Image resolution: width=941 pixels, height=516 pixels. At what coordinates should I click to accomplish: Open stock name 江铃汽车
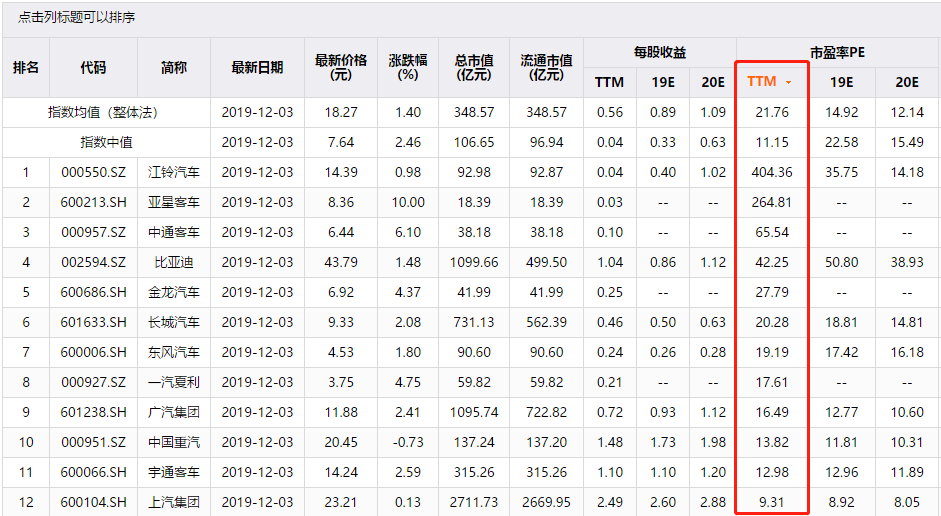[173, 172]
